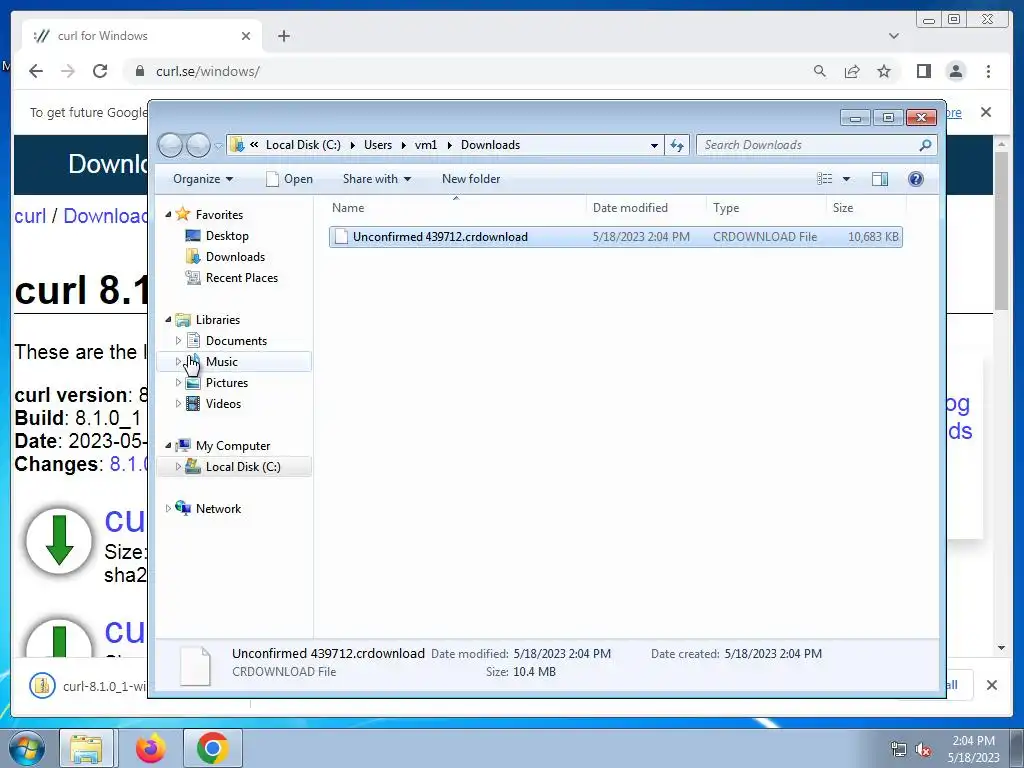Toggle the preview pane
Viewport: 1024px width, 768px height.
pos(880,179)
